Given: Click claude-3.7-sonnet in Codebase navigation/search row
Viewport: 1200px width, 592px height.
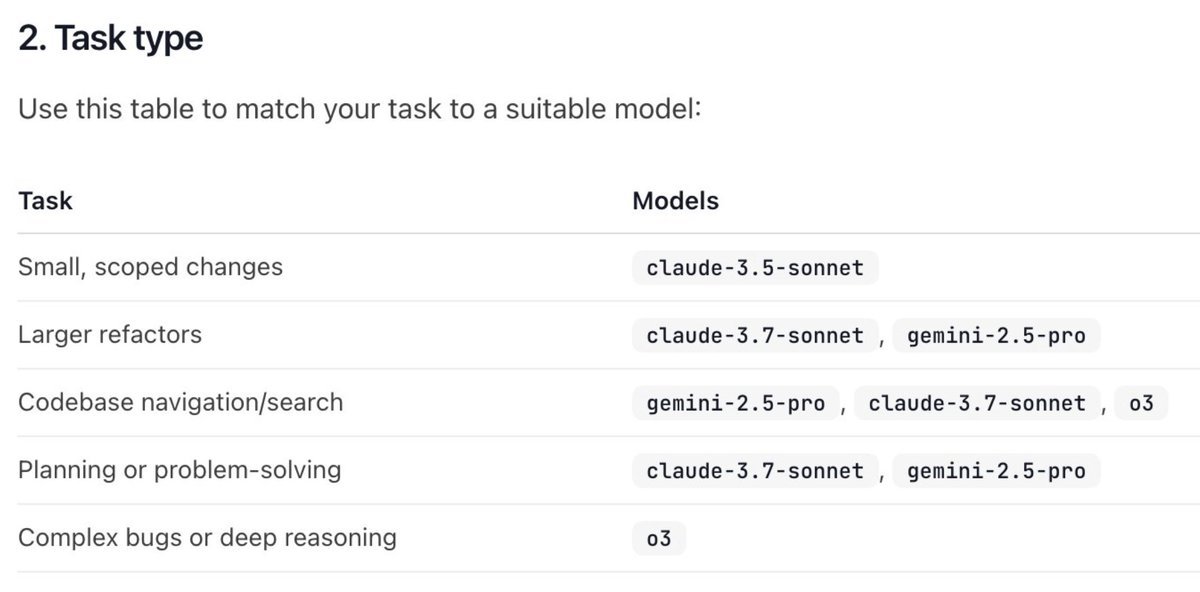Looking at the screenshot, I should pos(977,403).
